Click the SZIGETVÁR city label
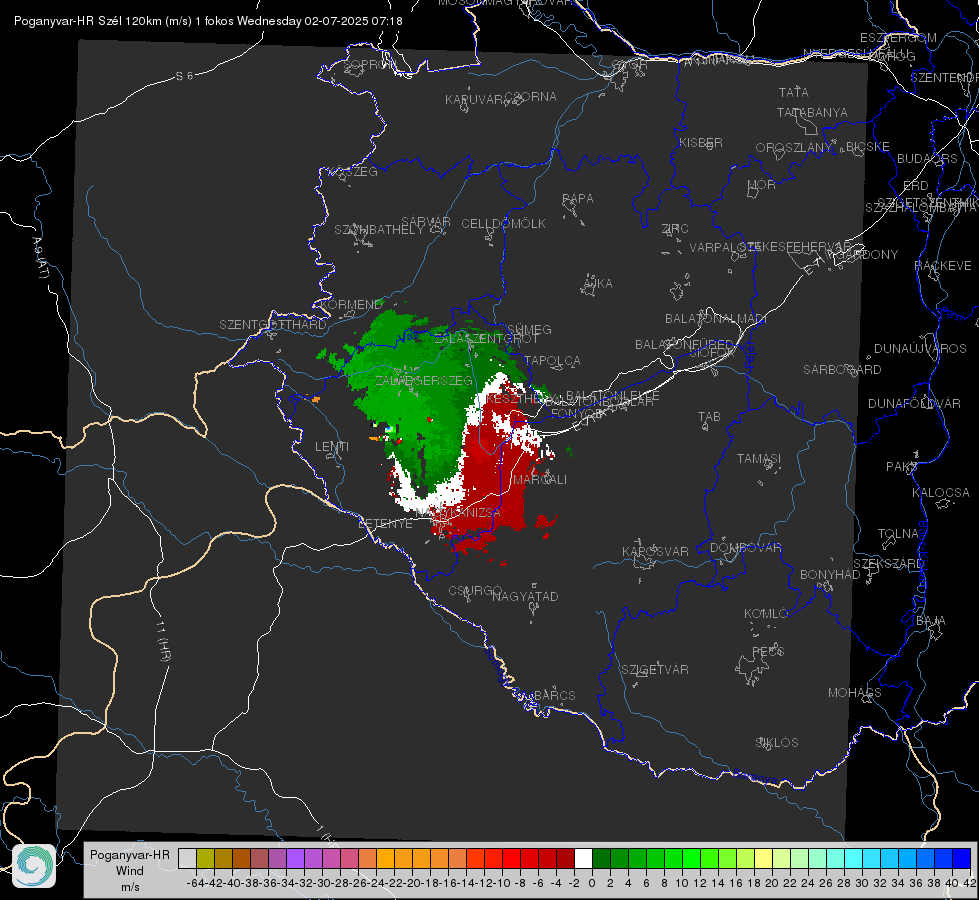Image resolution: width=979 pixels, height=900 pixels. coord(655,670)
